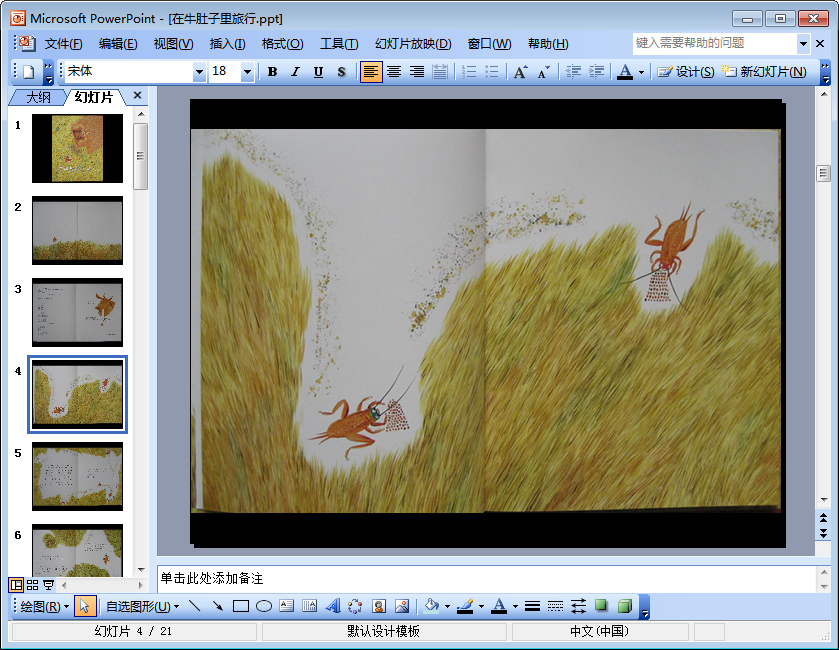839x650 pixels.
Task: Toggle bold formatting
Action: pyautogui.click(x=272, y=72)
